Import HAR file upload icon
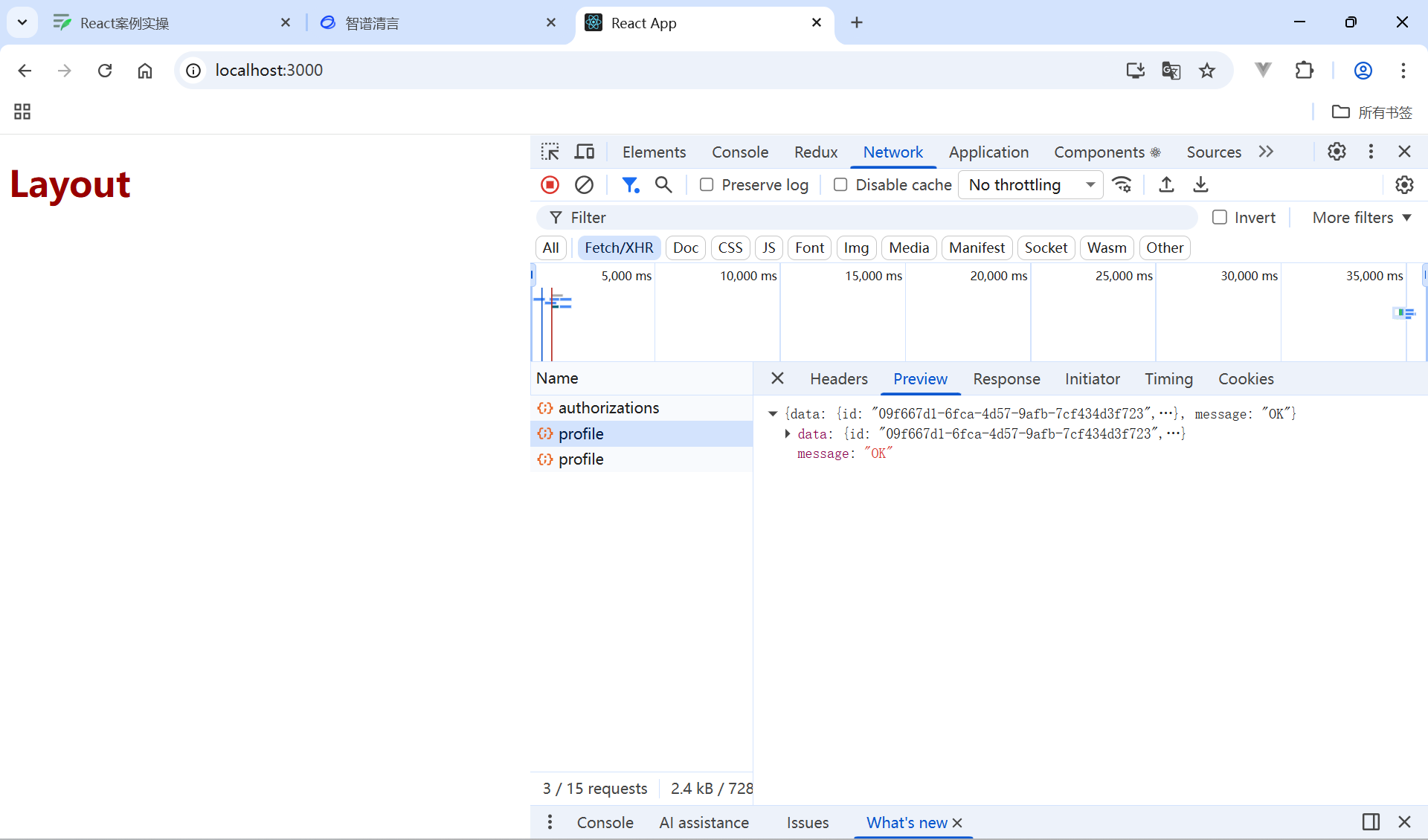The image size is (1428, 840). click(x=1166, y=184)
